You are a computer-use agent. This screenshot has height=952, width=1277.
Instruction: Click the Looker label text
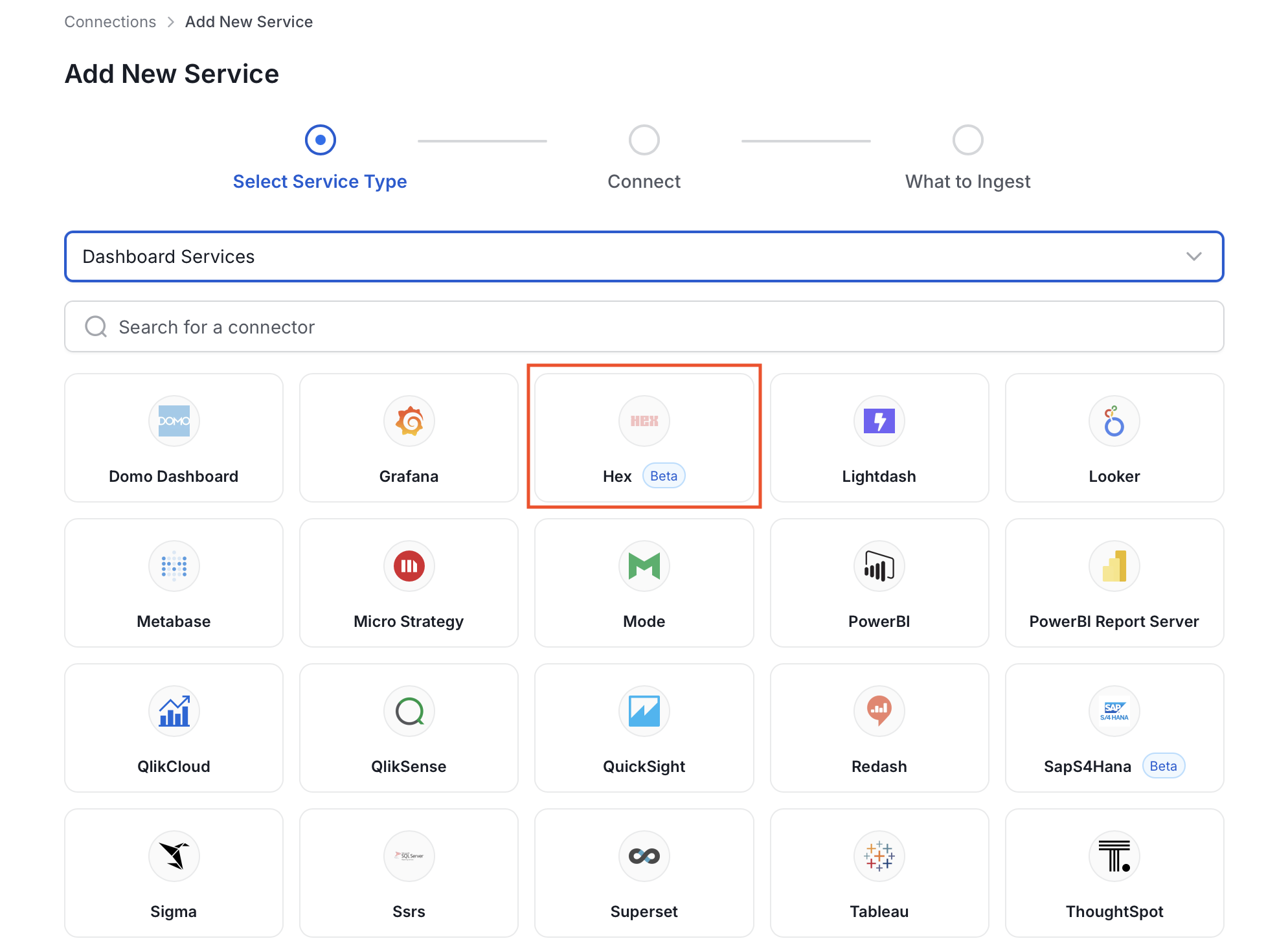[1114, 477]
